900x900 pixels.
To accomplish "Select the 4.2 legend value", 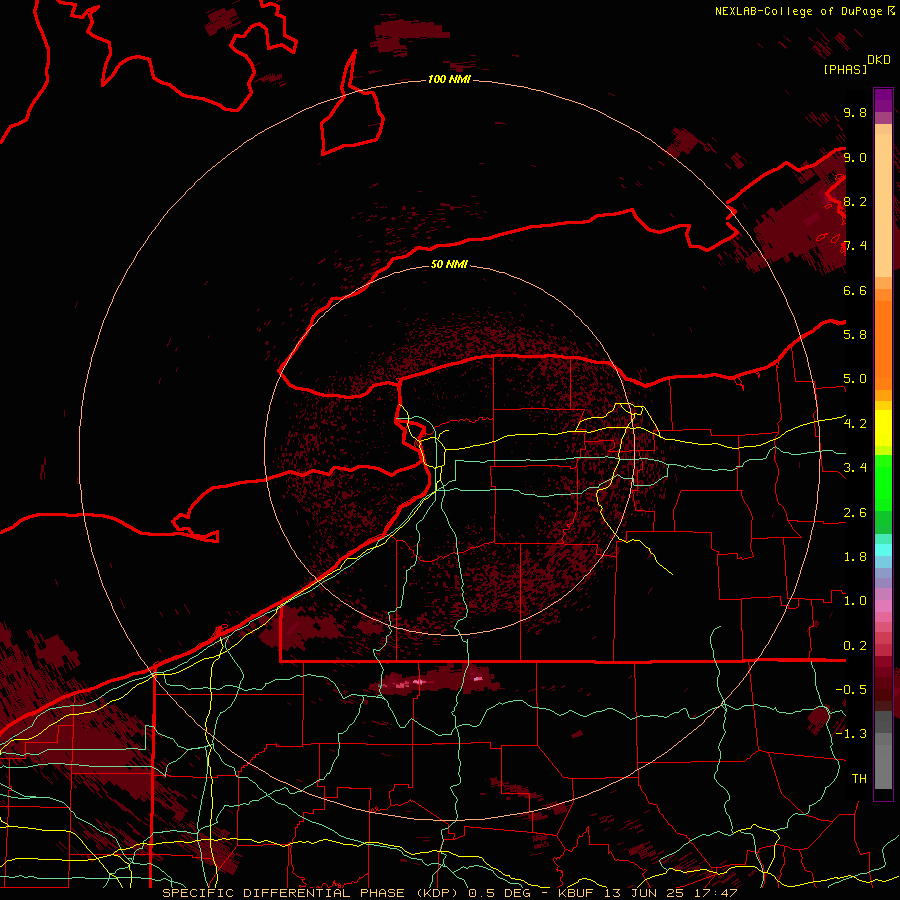I will 855,424.
